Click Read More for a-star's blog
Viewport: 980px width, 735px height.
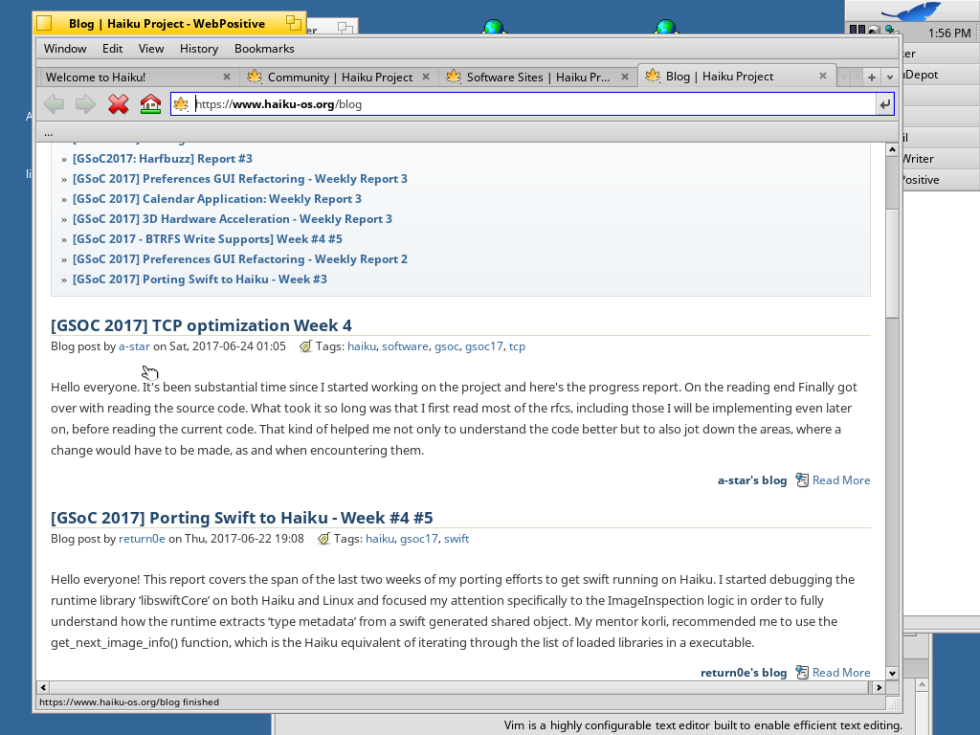coord(840,480)
